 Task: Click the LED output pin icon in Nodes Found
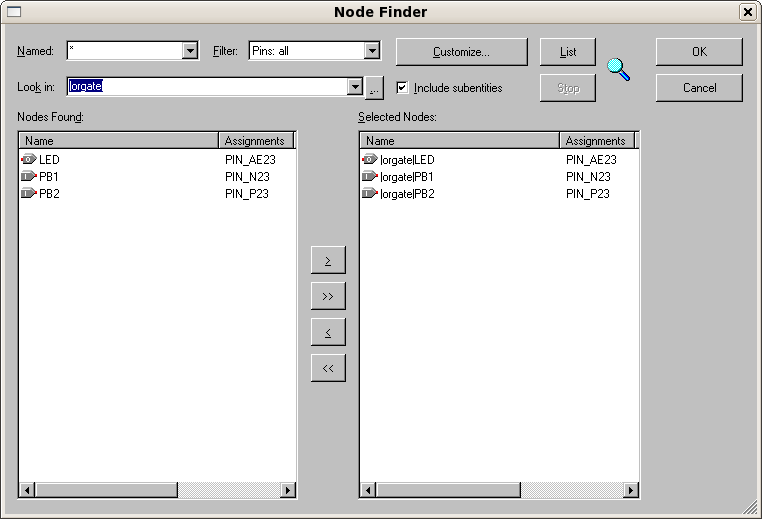(x=28, y=160)
